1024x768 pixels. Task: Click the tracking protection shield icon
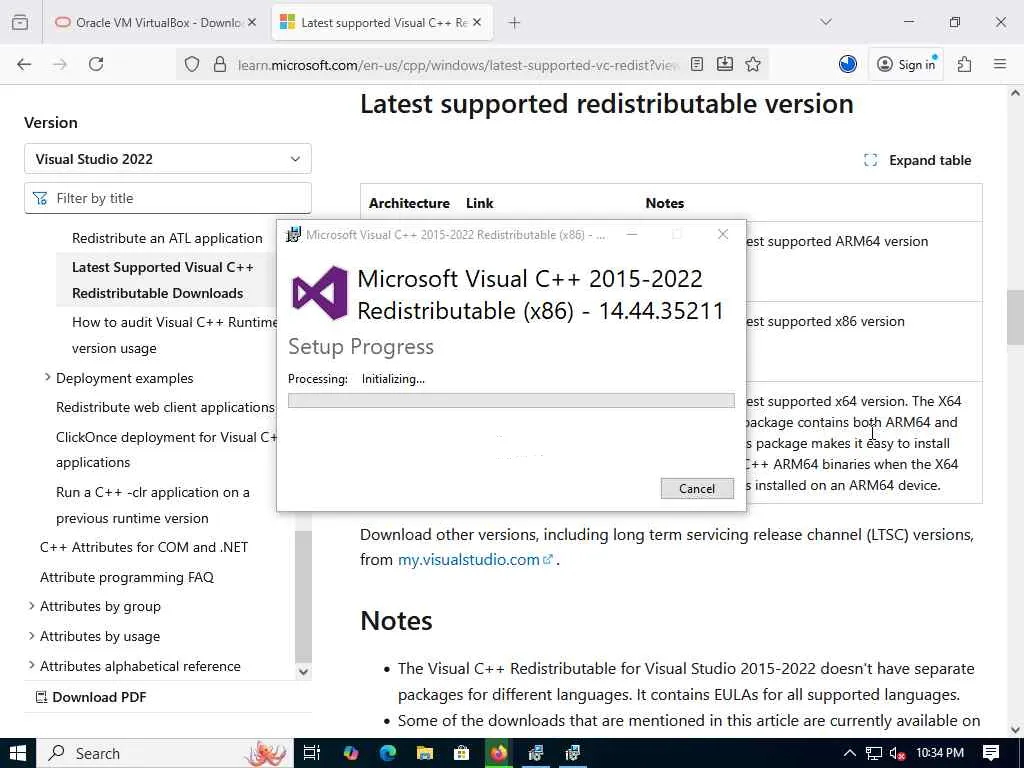pos(191,64)
